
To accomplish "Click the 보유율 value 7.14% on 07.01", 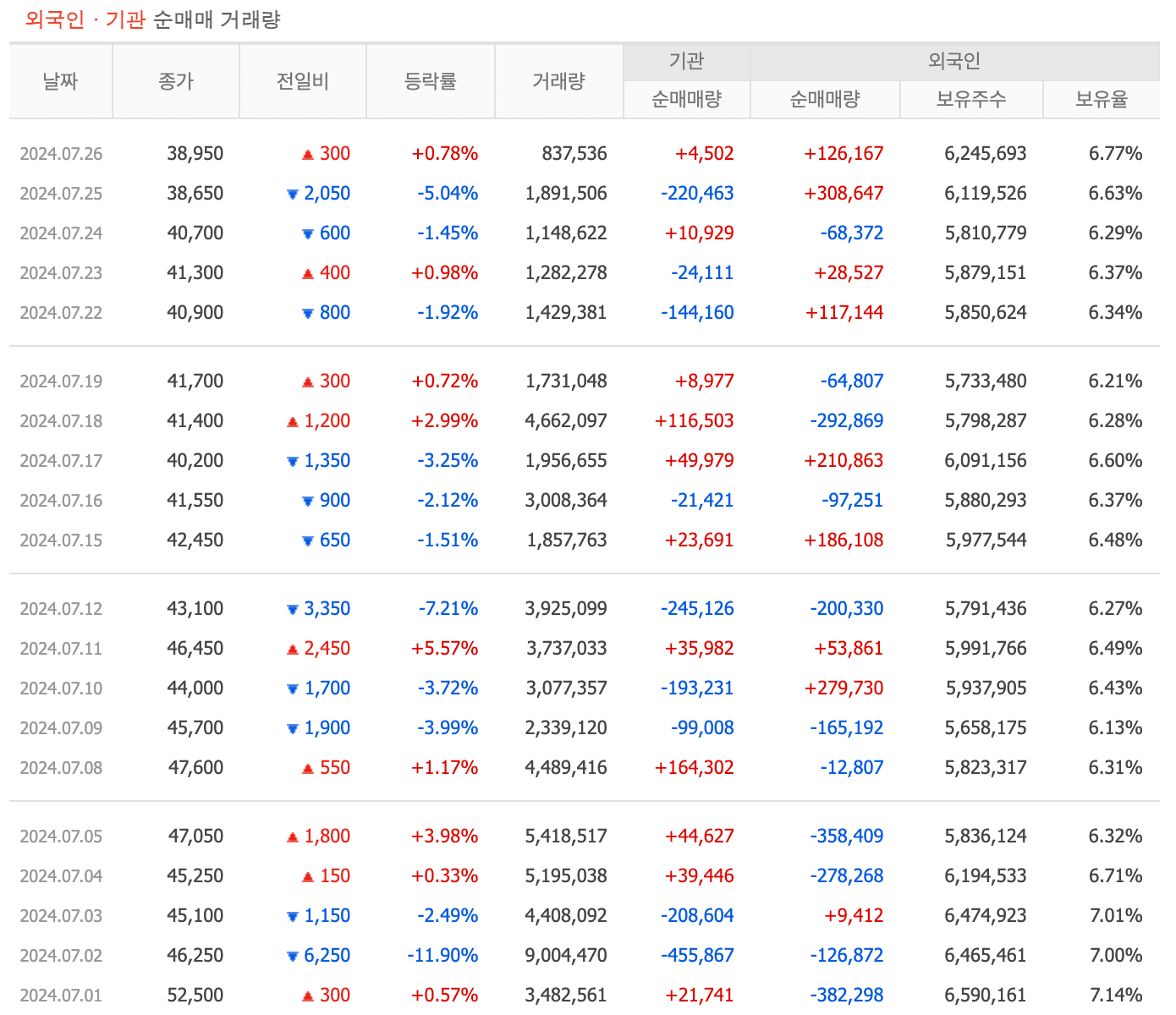I will click(x=1115, y=995).
